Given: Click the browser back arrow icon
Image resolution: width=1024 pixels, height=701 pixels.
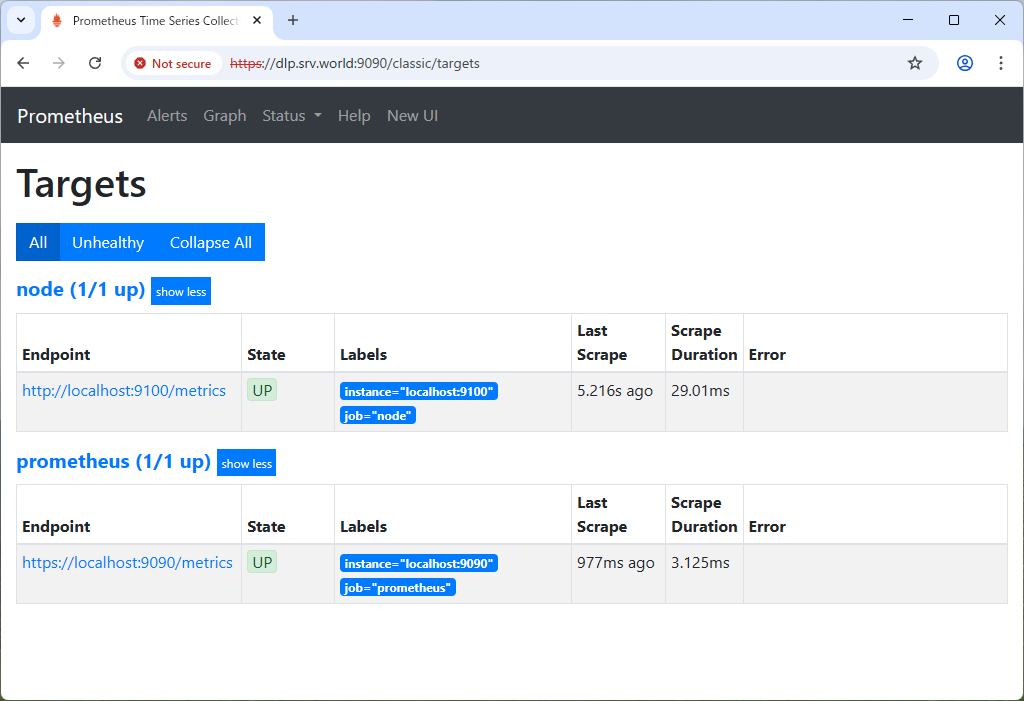Looking at the screenshot, I should (23, 63).
